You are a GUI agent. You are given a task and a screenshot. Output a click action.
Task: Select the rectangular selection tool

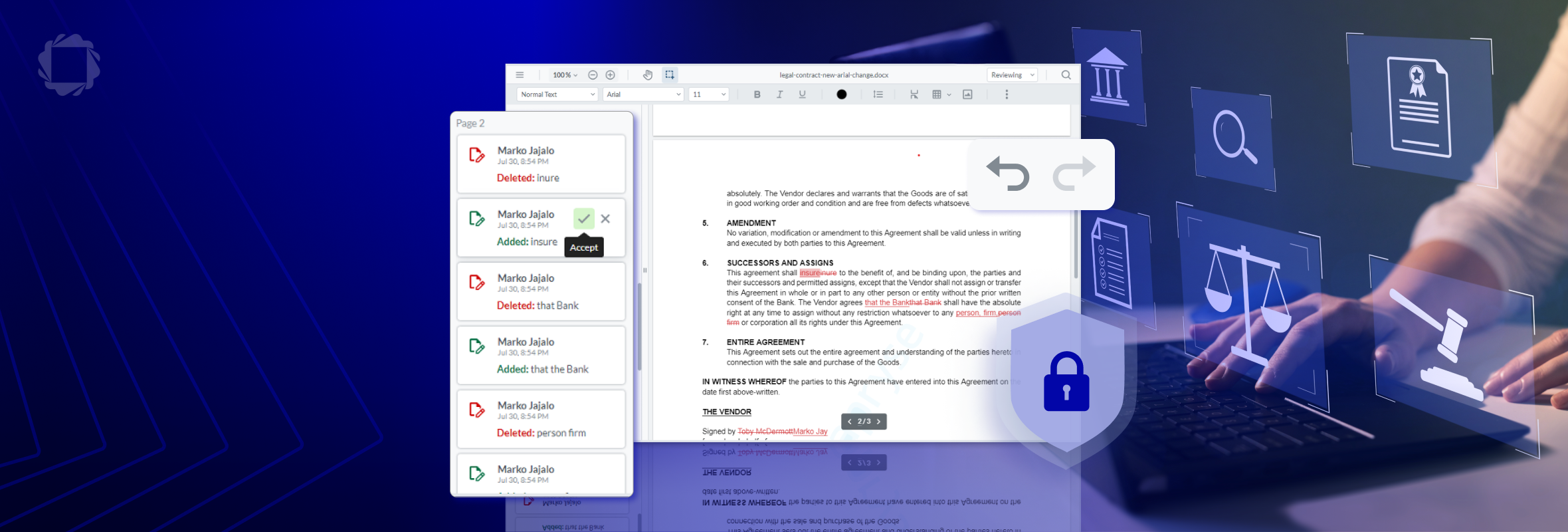point(670,75)
